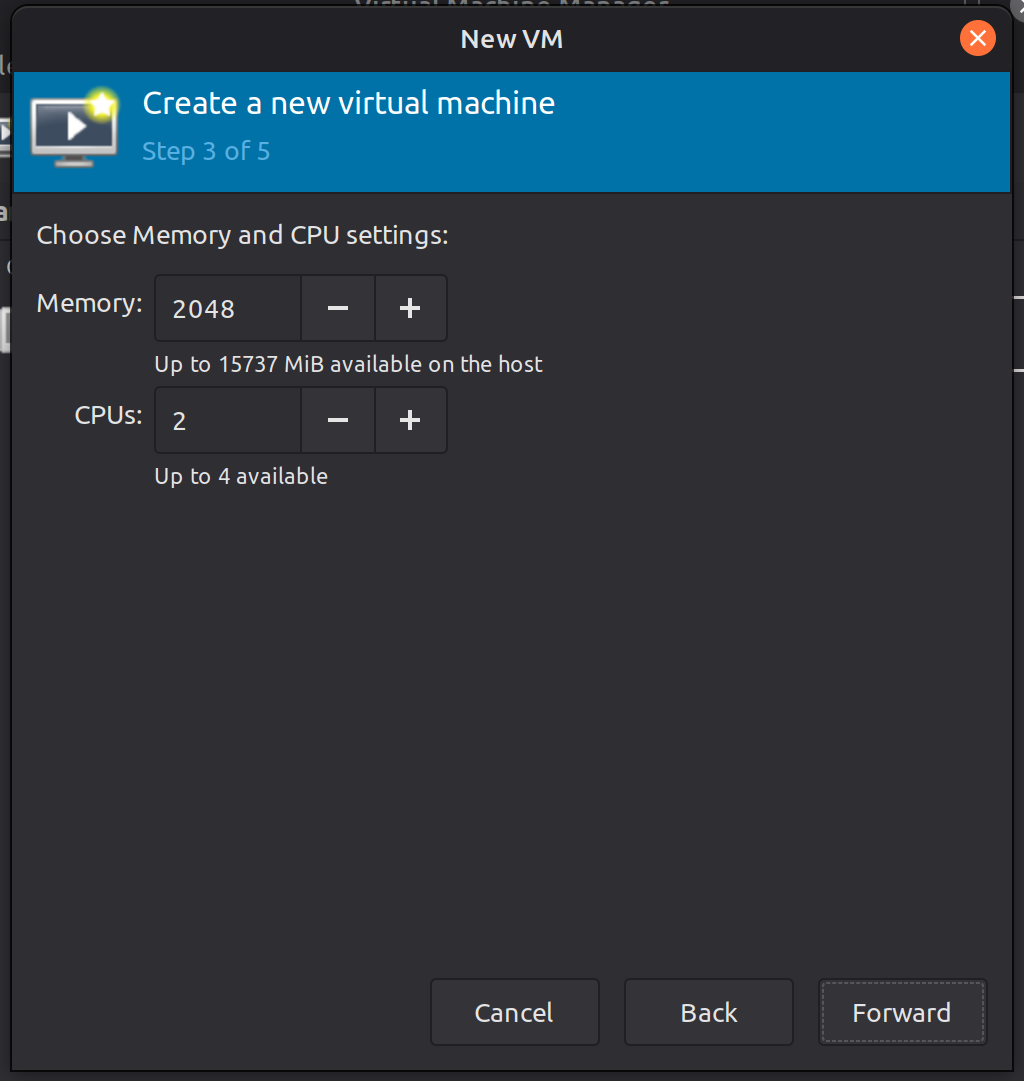
Task: Increase memory with the plus button
Action: tap(410, 309)
